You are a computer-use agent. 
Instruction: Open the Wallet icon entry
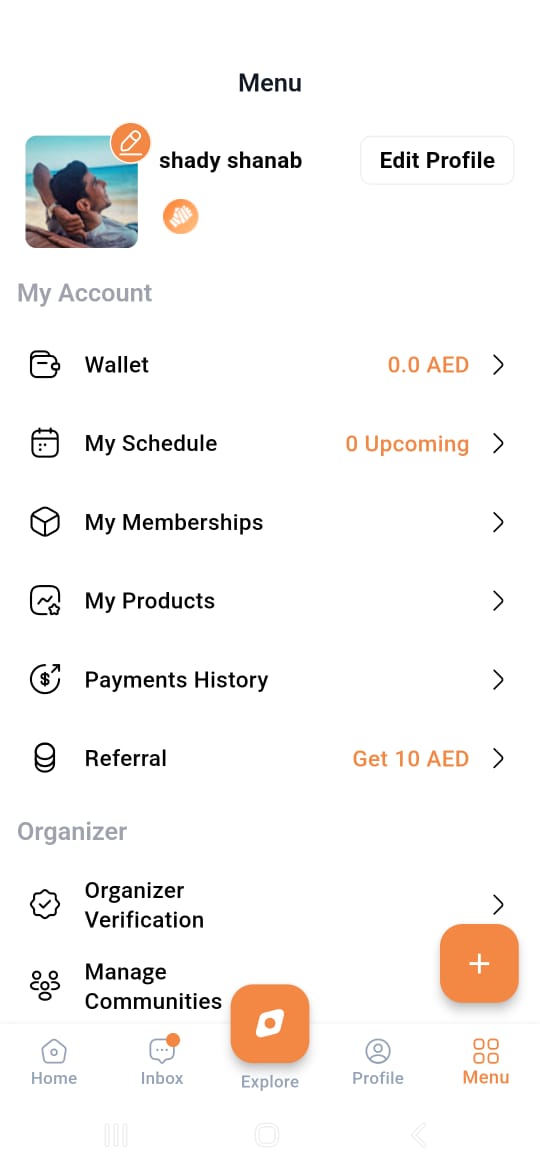[x=45, y=365]
